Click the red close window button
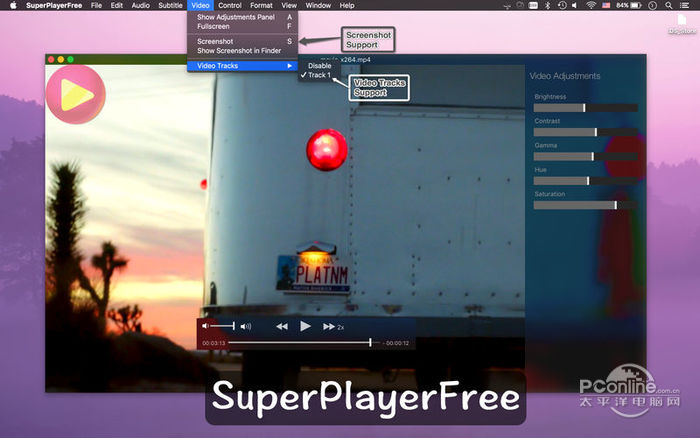The image size is (700, 438). tap(51, 59)
